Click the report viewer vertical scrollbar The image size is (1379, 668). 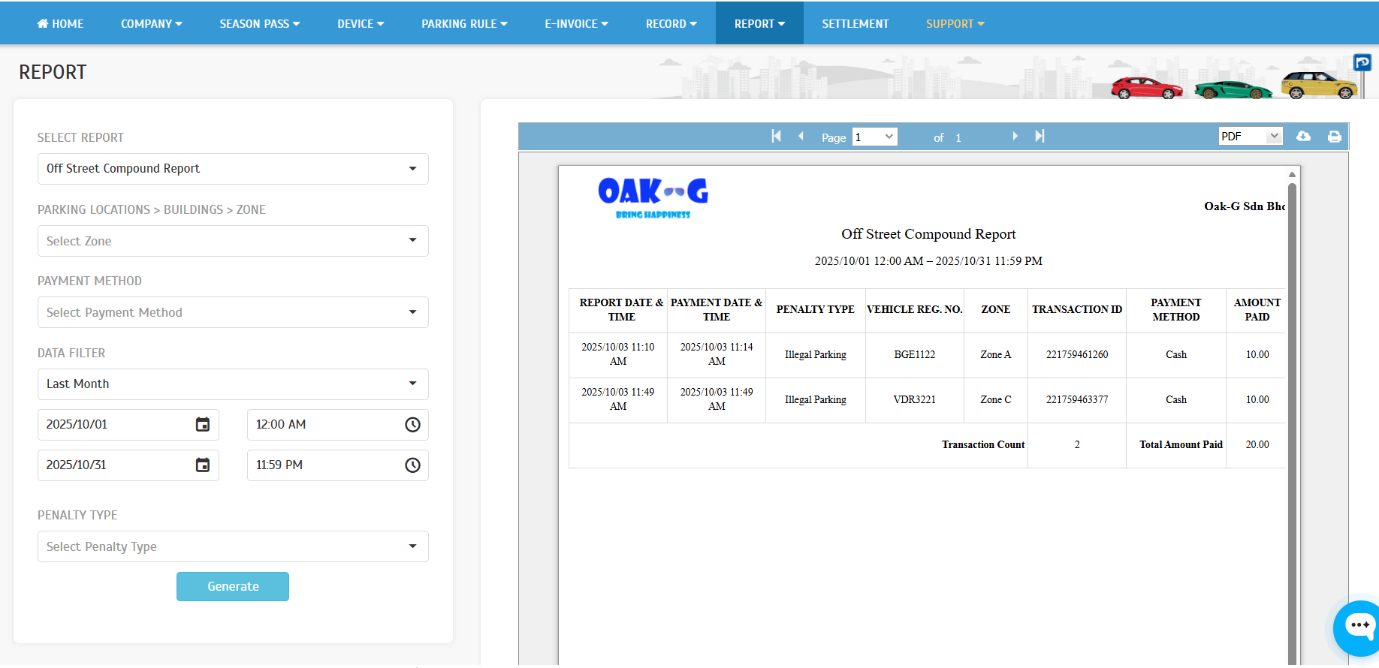pos(1292,400)
